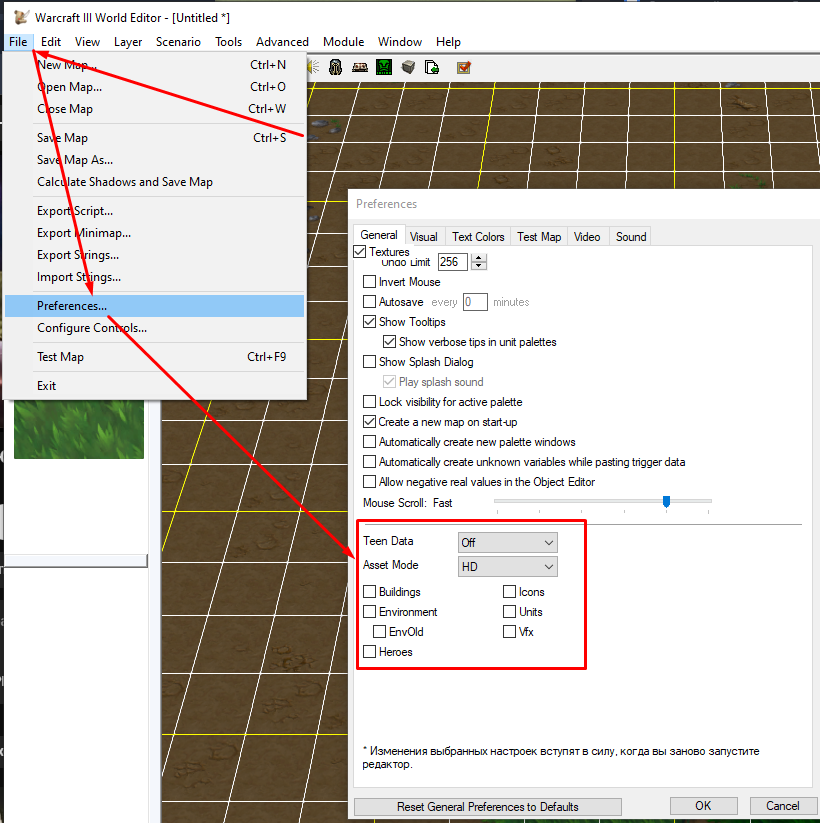Screen dimensions: 820x823
Task: Toggle the Textures checkbox
Action: 360,251
